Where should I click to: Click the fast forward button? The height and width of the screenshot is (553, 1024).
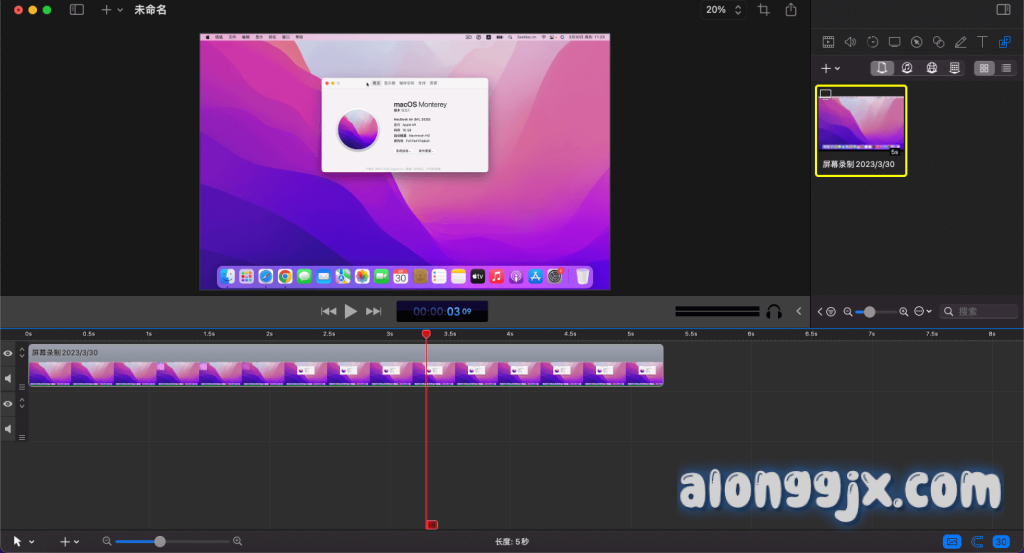(375, 311)
